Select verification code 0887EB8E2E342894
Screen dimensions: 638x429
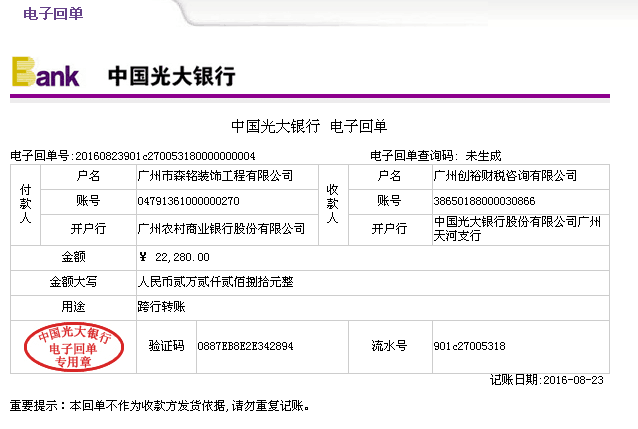tap(245, 346)
